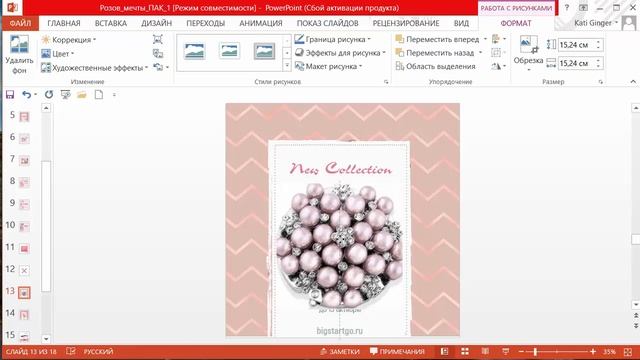Screen dimensions: 640x360
Task: Expand the picture styles gallery
Action: 287,65
